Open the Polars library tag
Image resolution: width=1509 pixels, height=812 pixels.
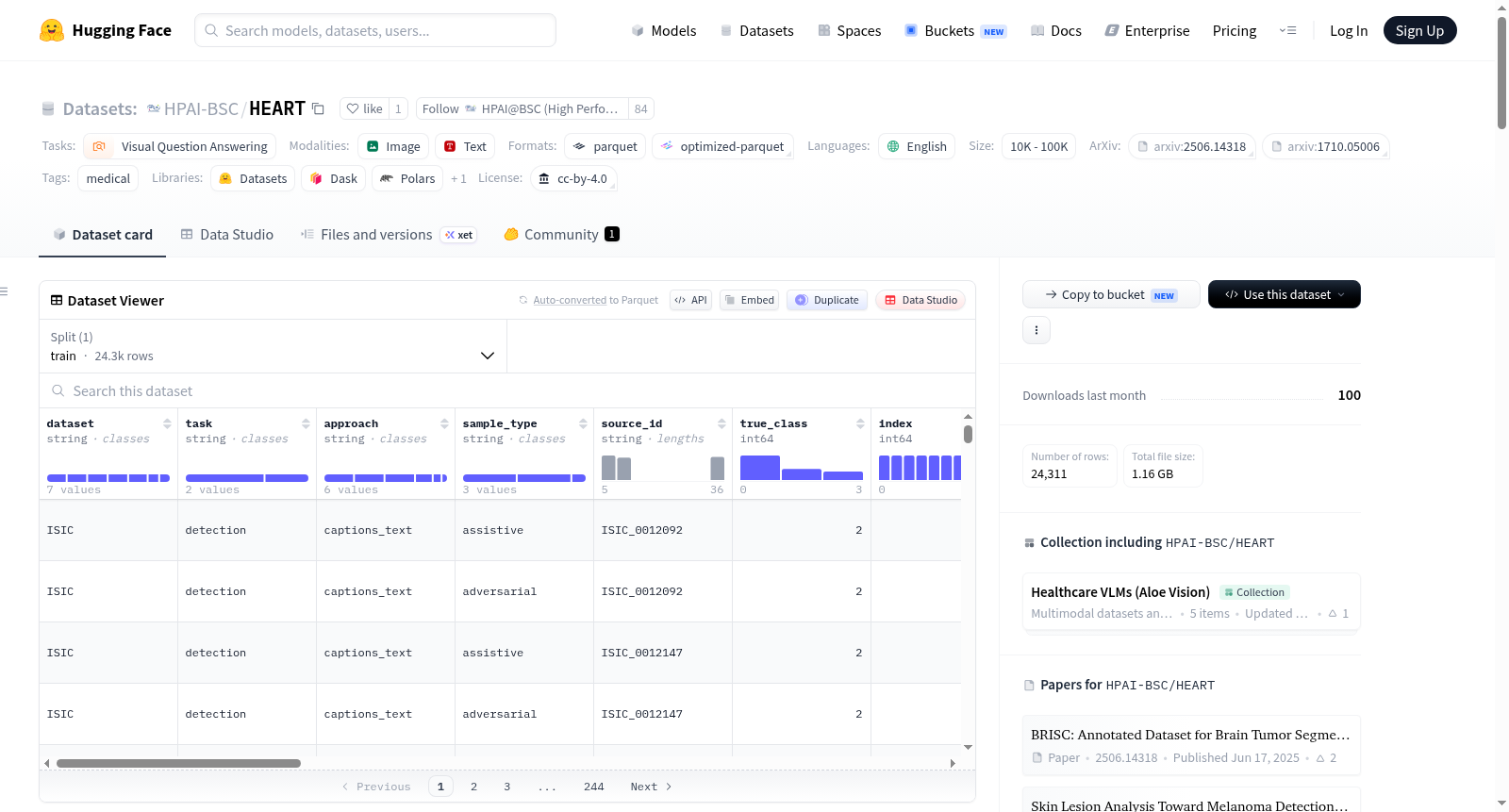(408, 178)
